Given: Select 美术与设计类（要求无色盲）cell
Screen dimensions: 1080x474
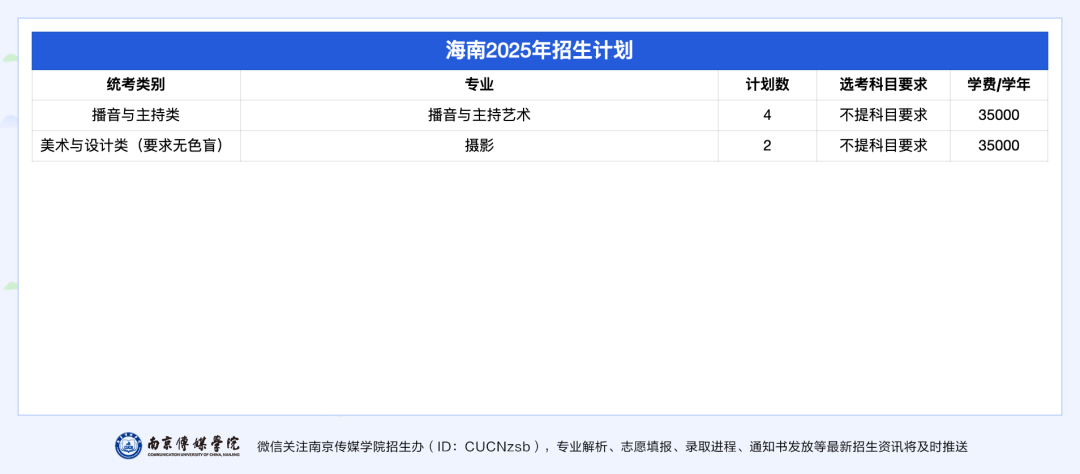Looking at the screenshot, I should click(136, 145).
